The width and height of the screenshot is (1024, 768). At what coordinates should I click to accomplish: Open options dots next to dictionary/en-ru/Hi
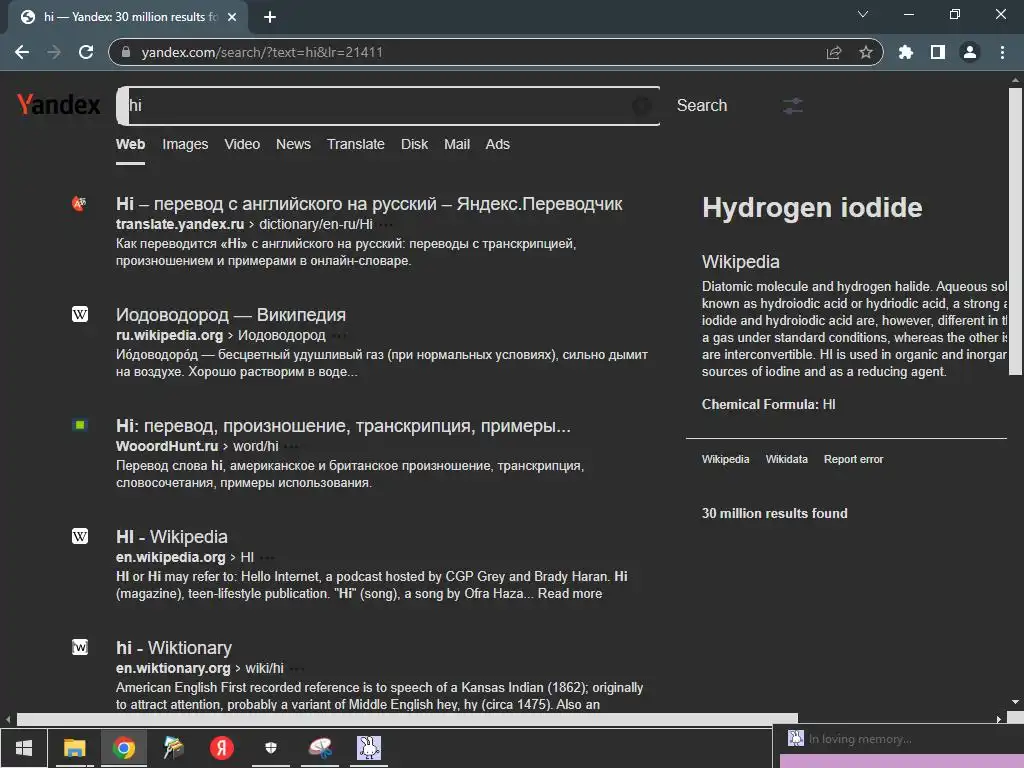[x=386, y=225]
